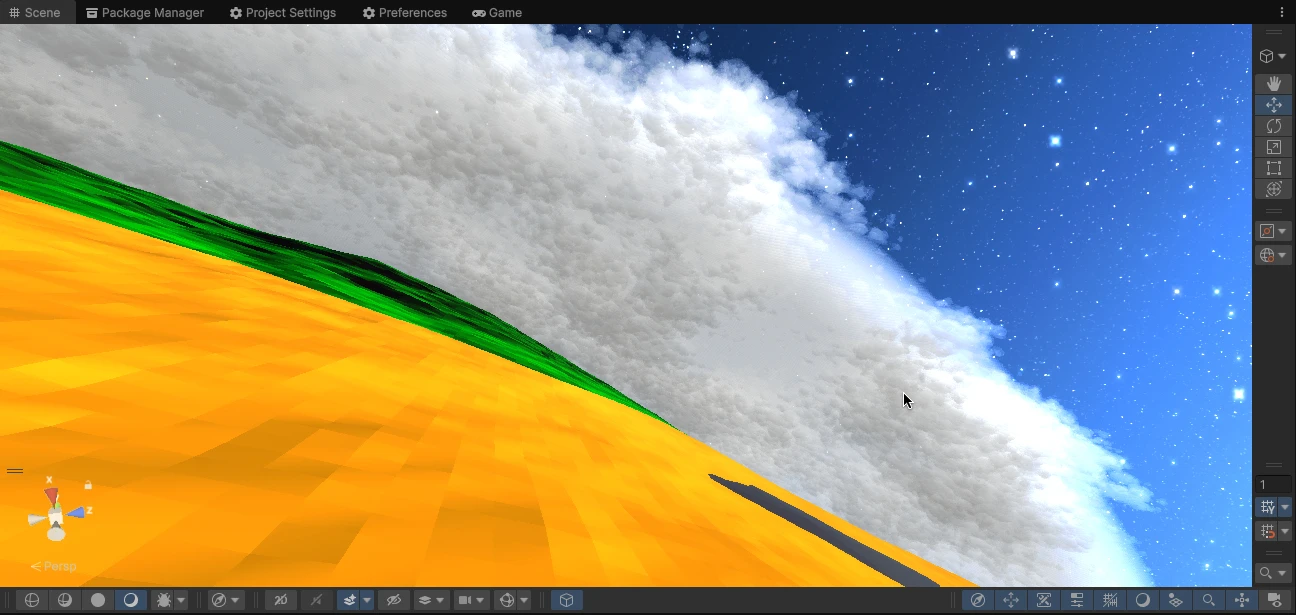1296x615 pixels.
Task: Toggle hidden objects visibility eye icon
Action: click(x=394, y=600)
